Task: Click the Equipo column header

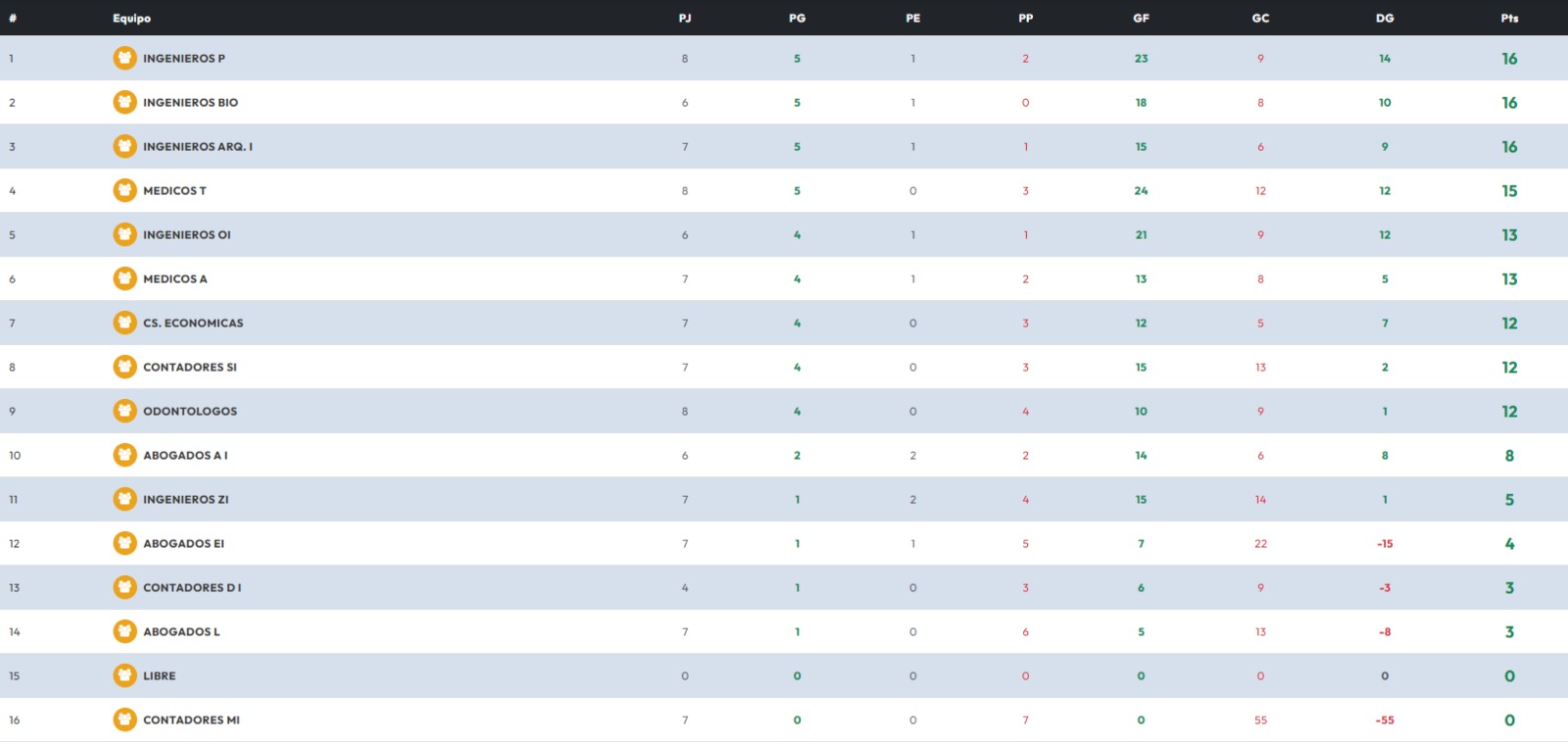Action: point(131,18)
